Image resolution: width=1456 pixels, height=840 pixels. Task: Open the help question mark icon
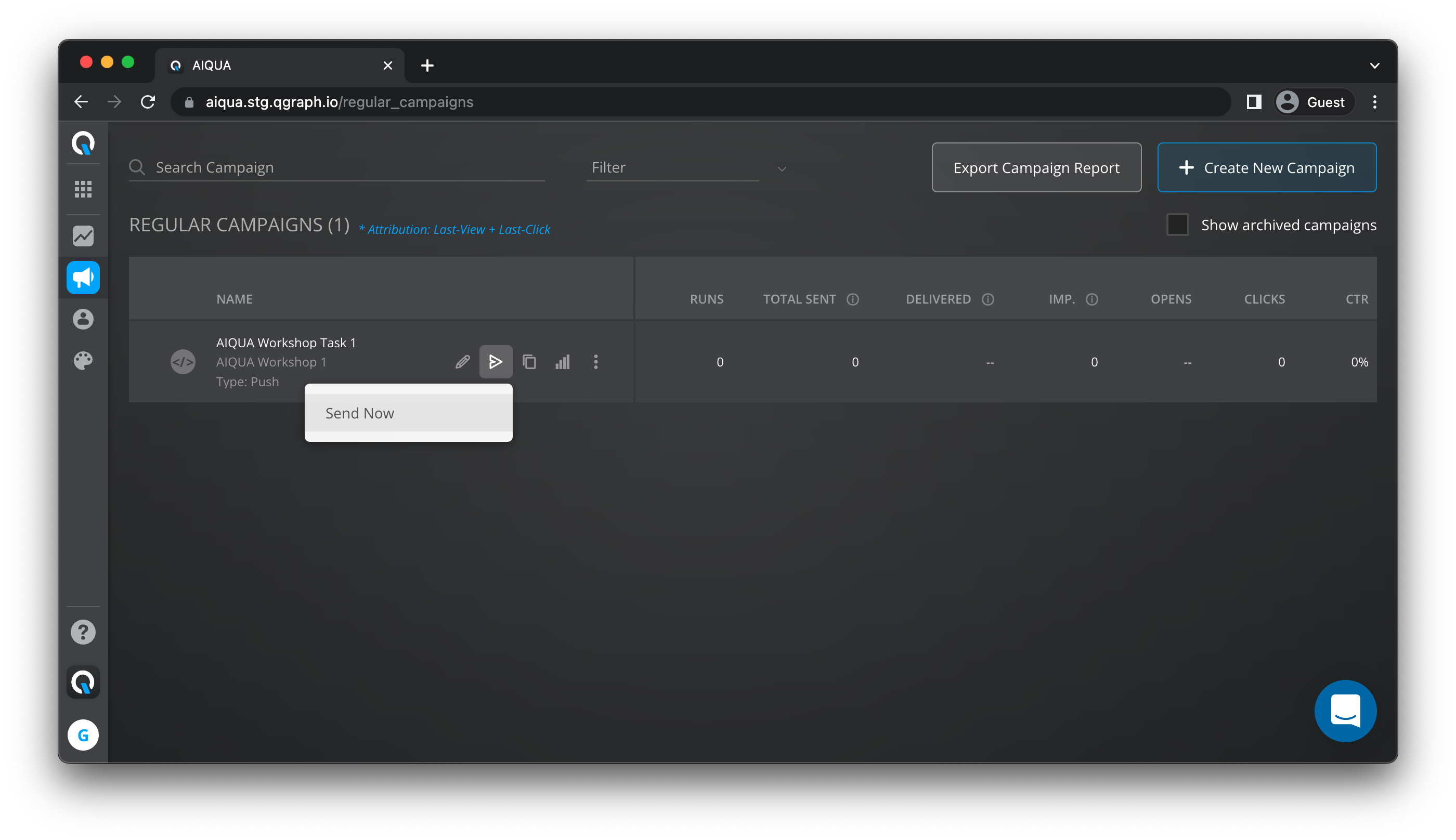click(83, 632)
